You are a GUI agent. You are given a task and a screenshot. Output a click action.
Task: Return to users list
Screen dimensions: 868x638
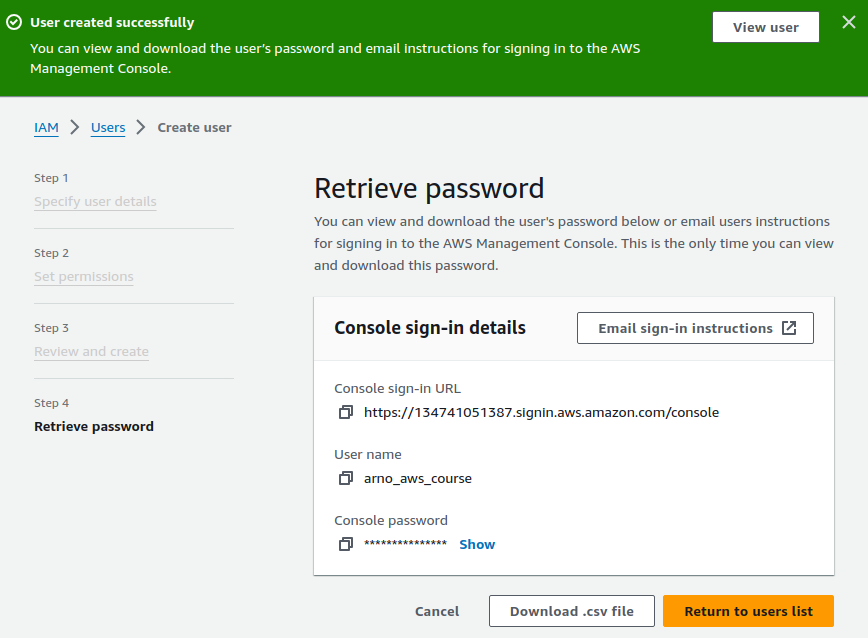(748, 611)
